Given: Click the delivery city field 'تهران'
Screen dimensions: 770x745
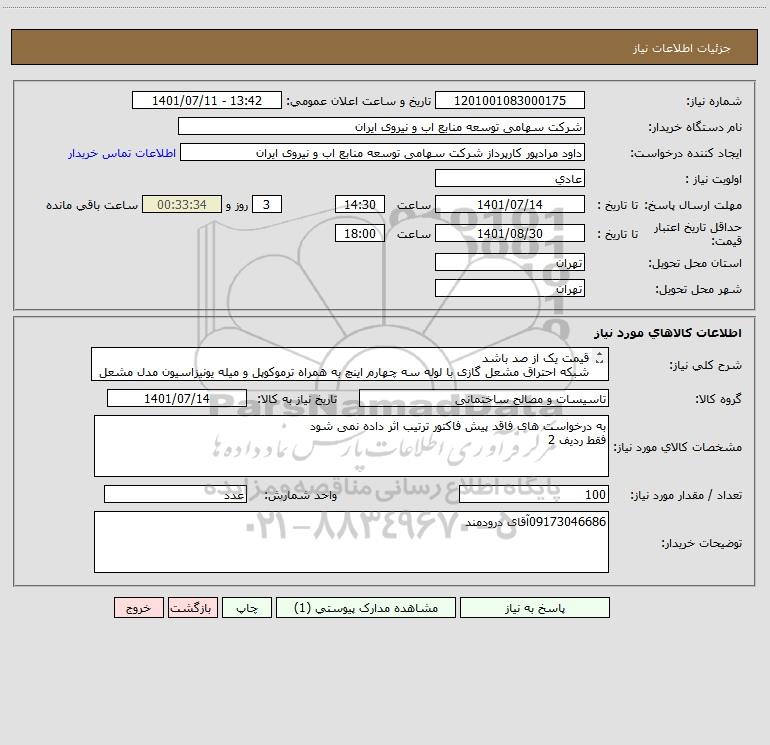Looking at the screenshot, I should [x=510, y=288].
